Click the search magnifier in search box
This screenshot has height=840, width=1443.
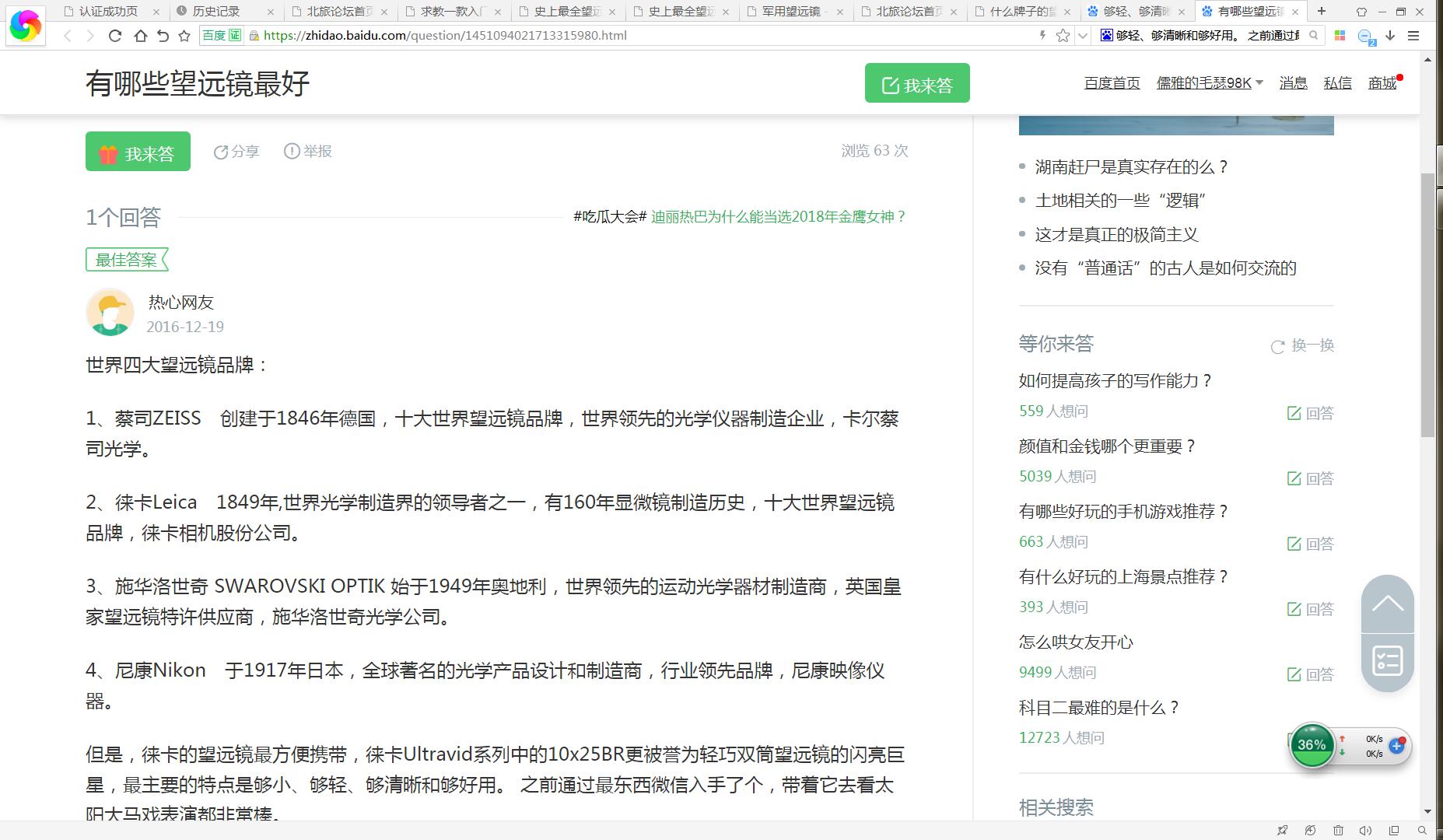(x=1314, y=35)
